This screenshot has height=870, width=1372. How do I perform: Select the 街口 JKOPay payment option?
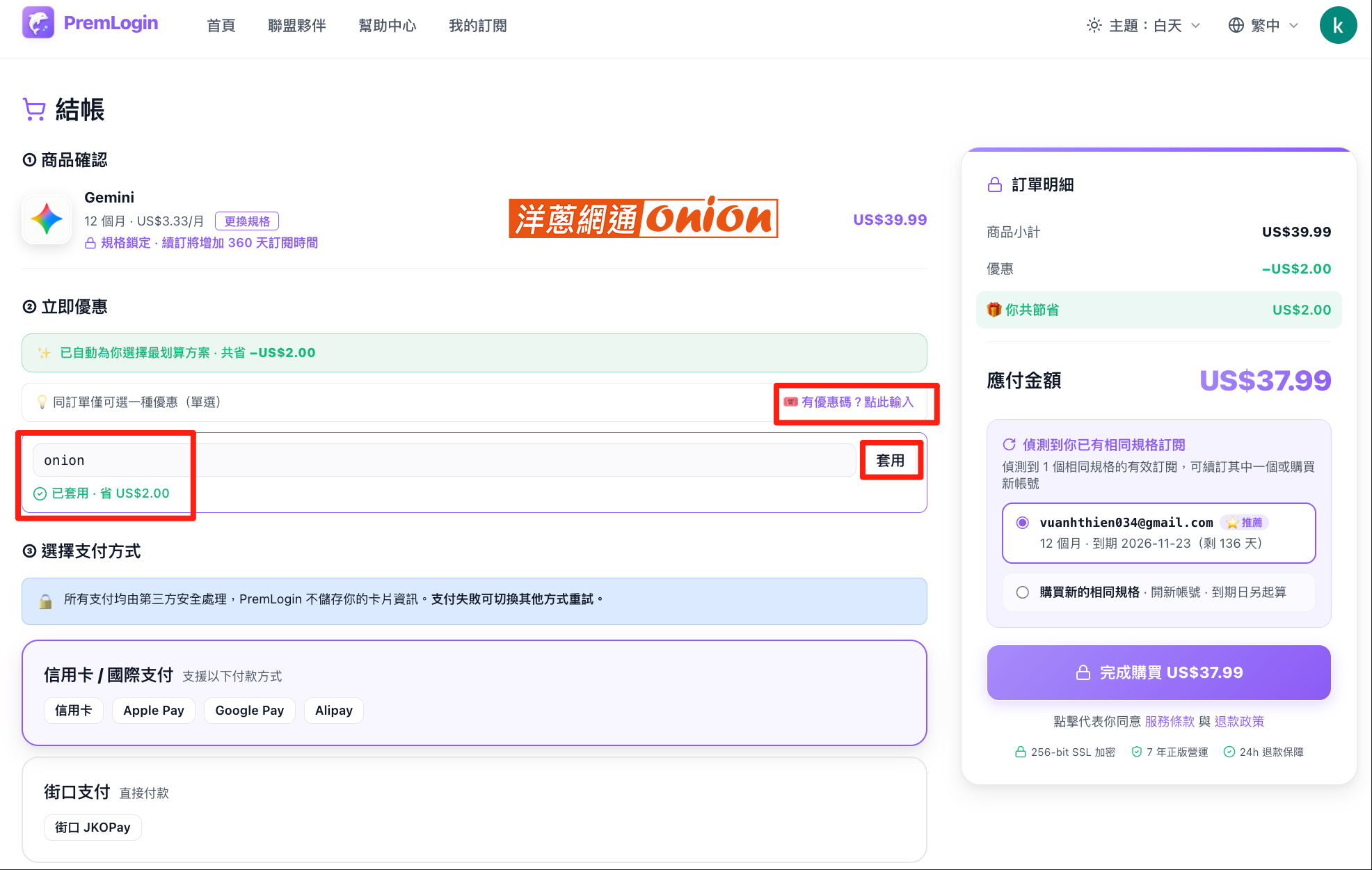pos(93,828)
